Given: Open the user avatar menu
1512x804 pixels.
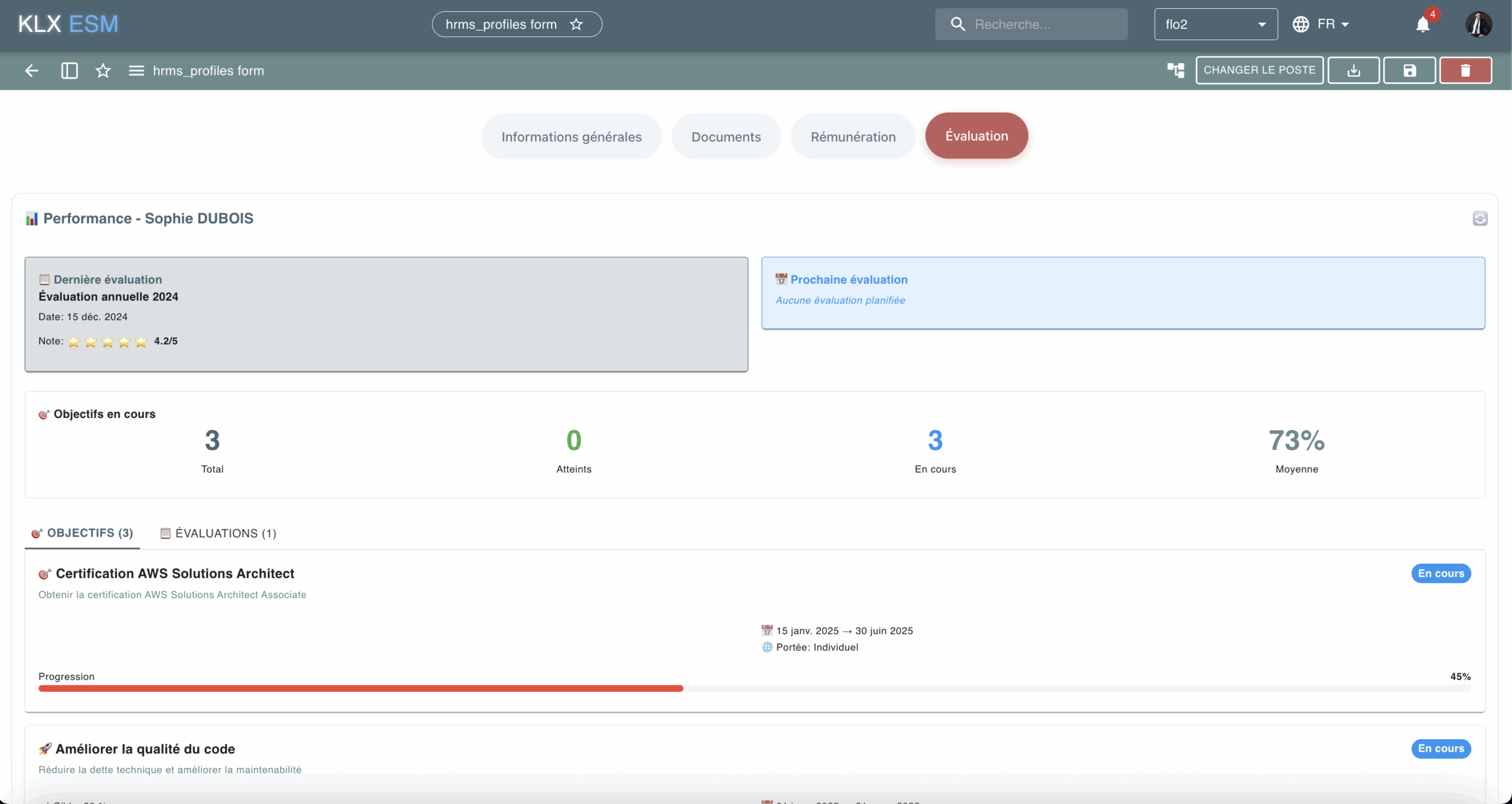Looking at the screenshot, I should 1478,24.
